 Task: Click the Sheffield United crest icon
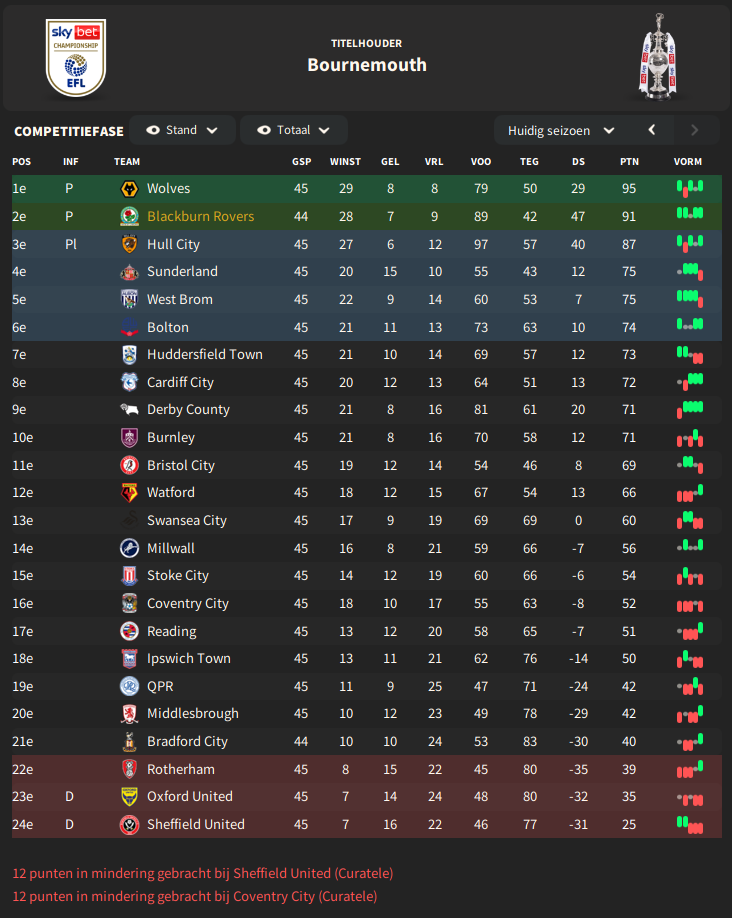click(129, 824)
